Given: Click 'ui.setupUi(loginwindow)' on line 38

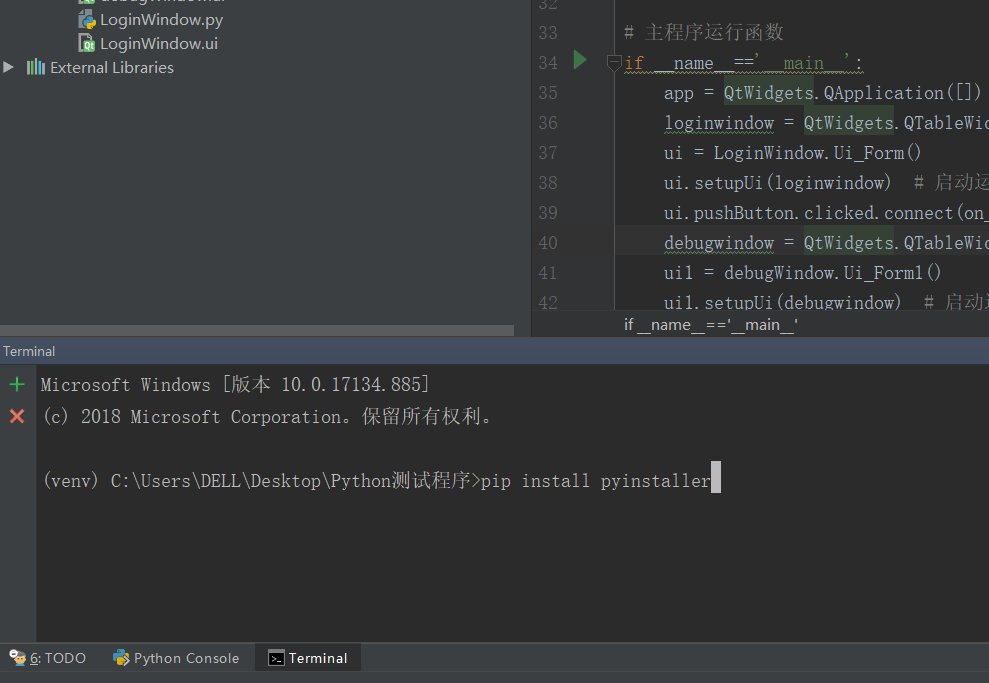Looking at the screenshot, I should [x=777, y=183].
